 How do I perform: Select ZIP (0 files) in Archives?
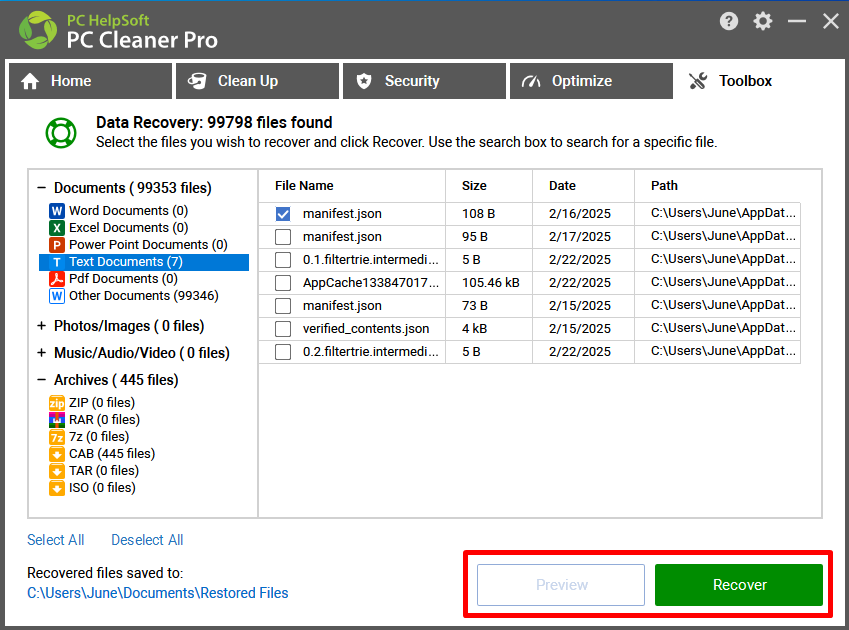[x=102, y=403]
